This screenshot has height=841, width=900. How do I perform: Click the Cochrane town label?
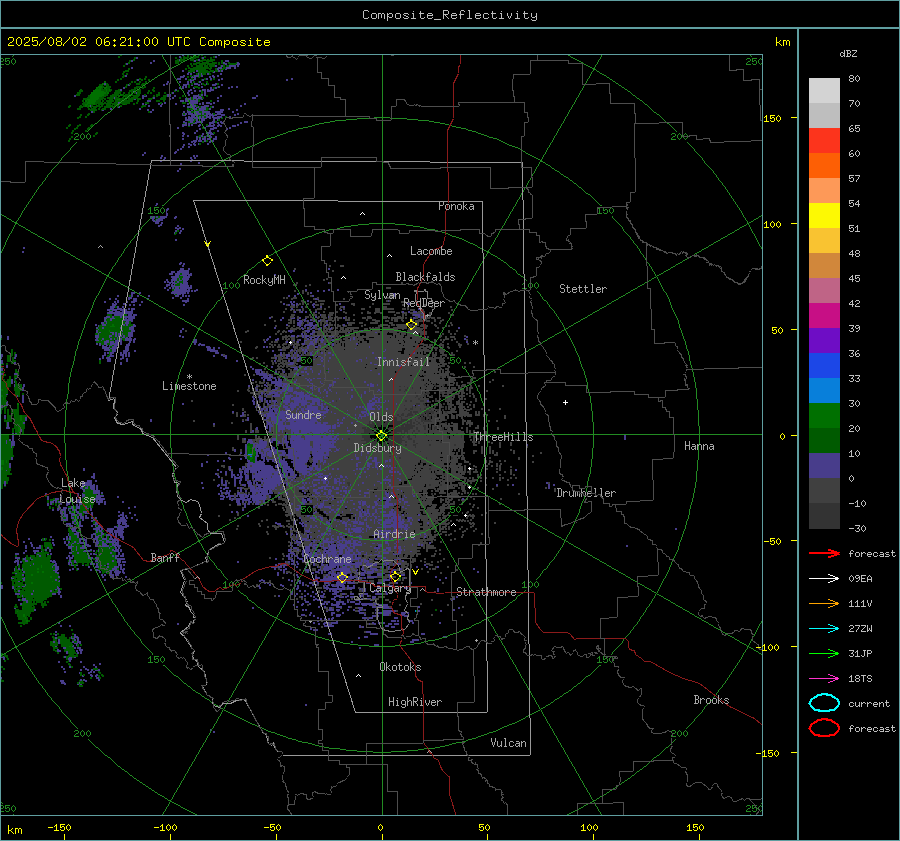pyautogui.click(x=327, y=559)
